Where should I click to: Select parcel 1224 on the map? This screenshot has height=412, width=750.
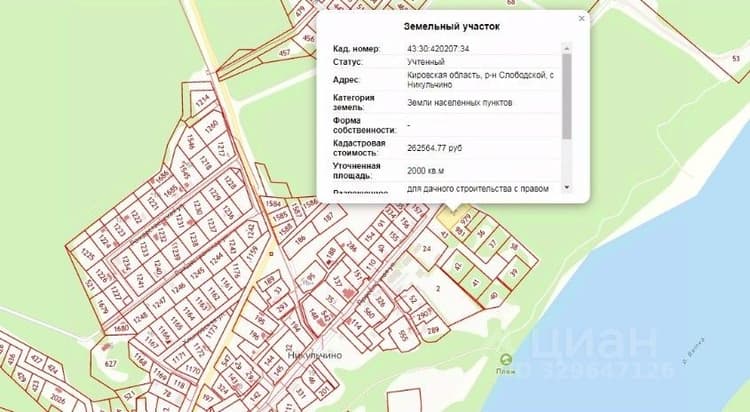(x=105, y=241)
